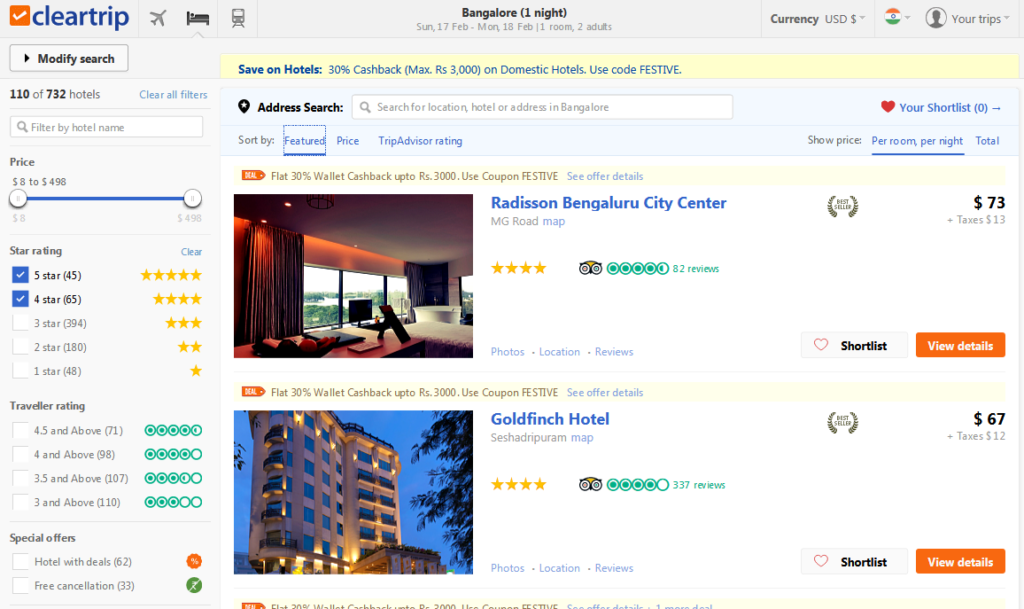Enable the 3 star filter checkbox
The height and width of the screenshot is (609, 1024).
coord(20,322)
